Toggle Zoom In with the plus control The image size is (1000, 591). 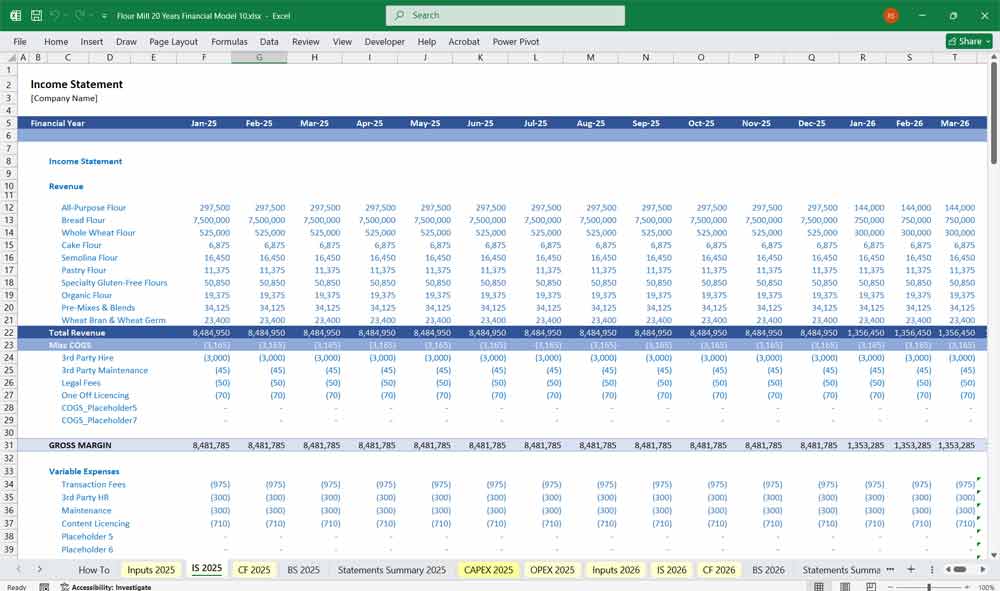pyautogui.click(x=967, y=586)
